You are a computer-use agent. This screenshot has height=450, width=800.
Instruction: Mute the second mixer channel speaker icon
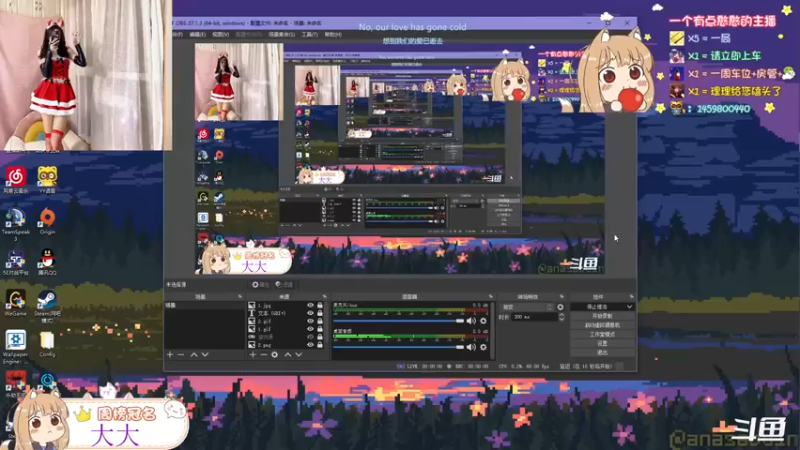(x=471, y=347)
